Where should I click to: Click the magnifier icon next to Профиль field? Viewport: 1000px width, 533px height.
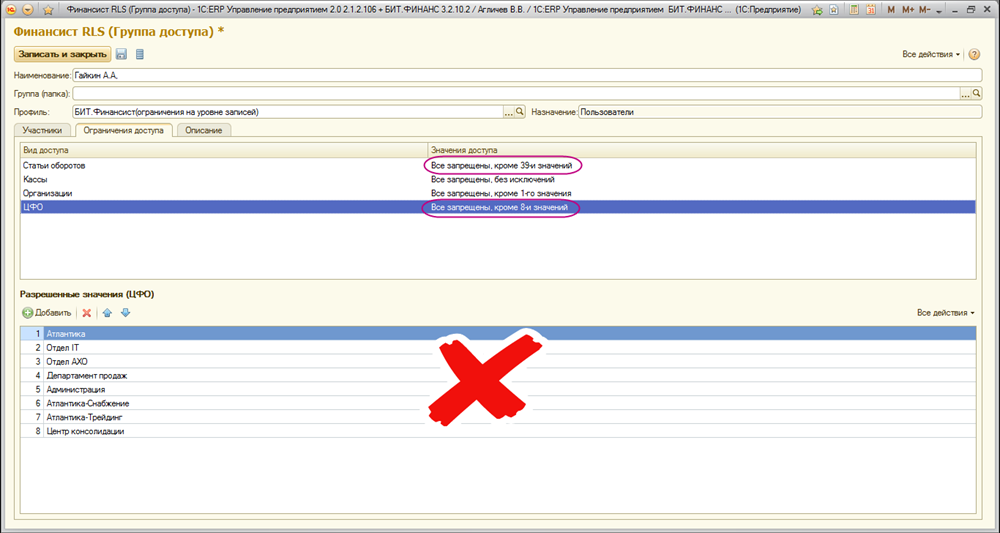[x=520, y=112]
